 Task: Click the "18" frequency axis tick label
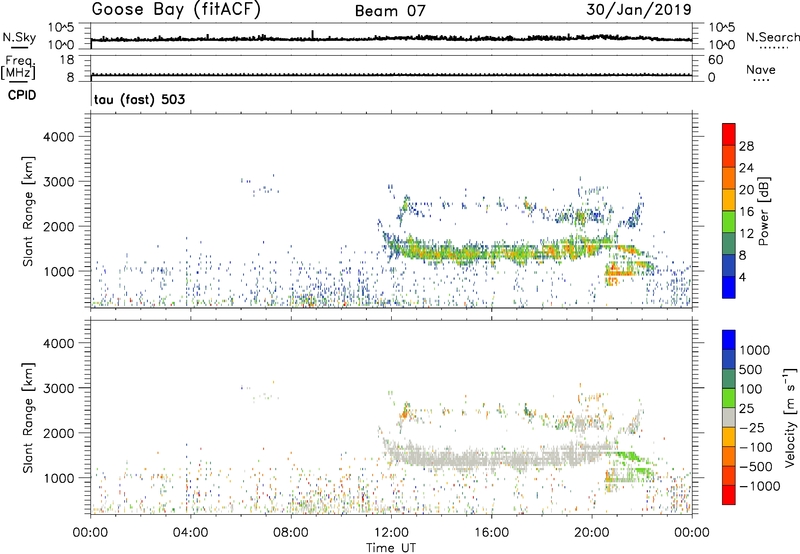(x=66, y=60)
